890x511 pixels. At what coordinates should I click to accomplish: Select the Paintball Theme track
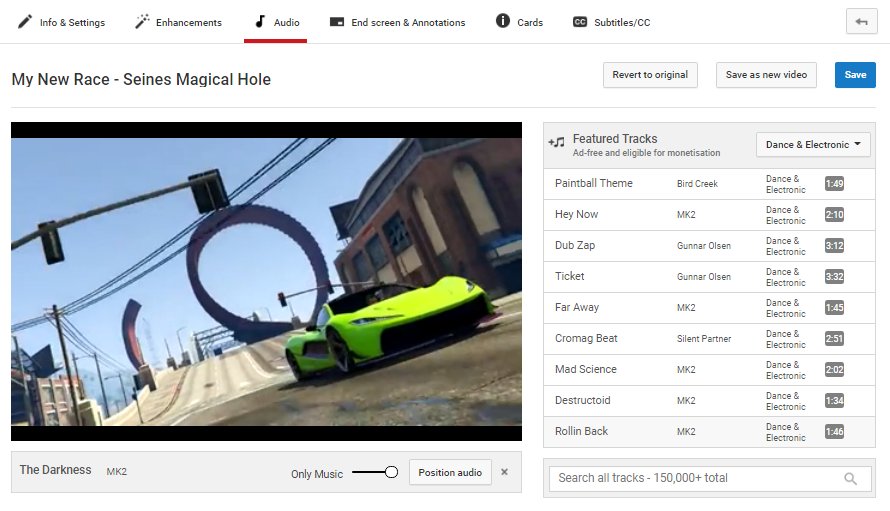(709, 183)
